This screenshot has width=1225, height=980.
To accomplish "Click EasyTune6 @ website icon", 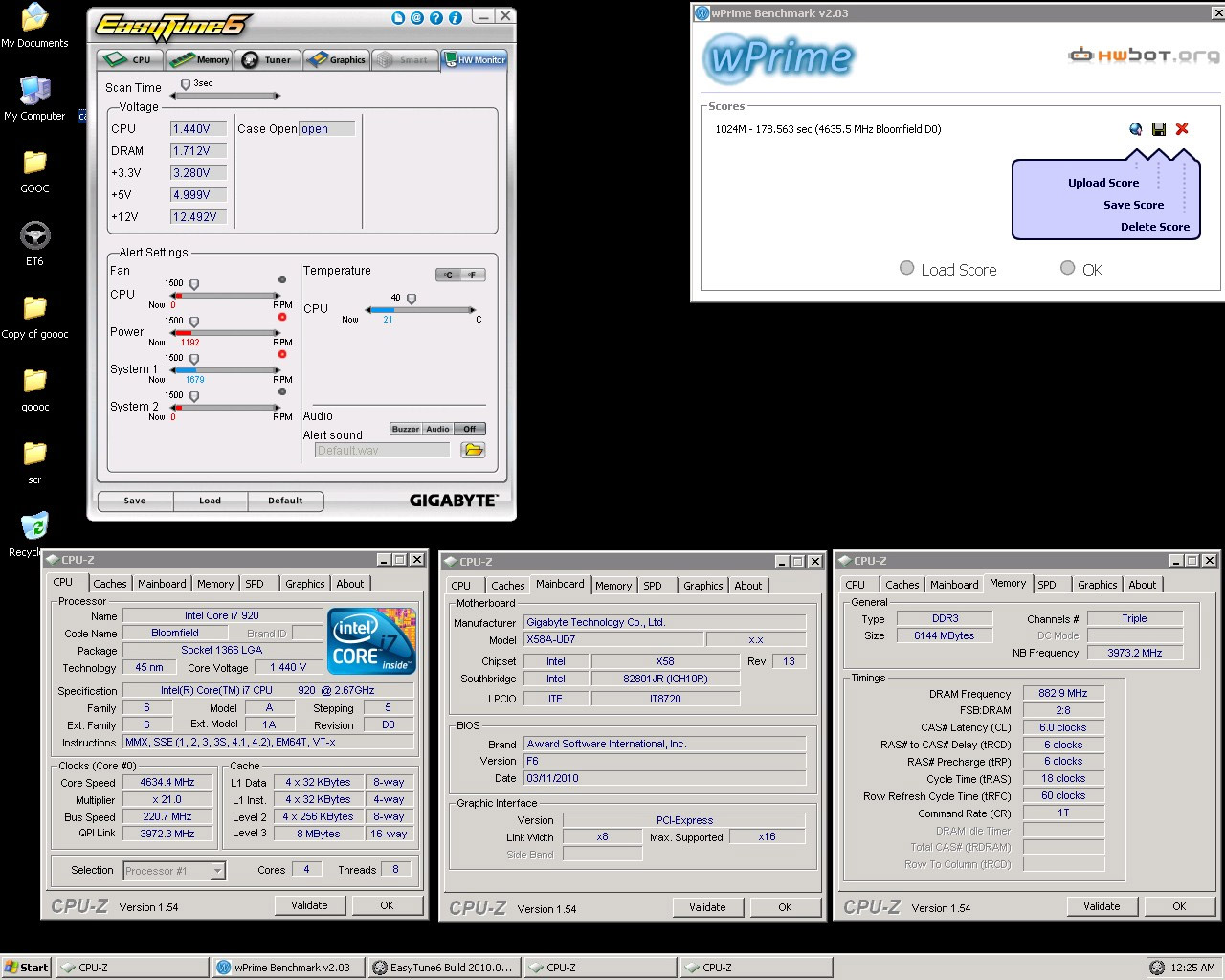I will pyautogui.click(x=417, y=17).
